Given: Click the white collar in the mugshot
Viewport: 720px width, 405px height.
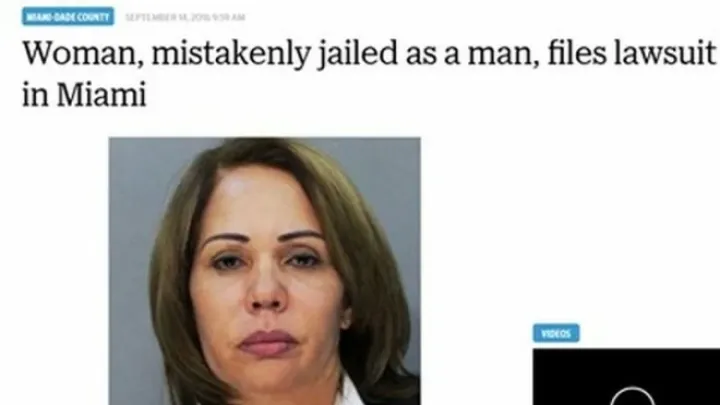Looking at the screenshot, I should 350,395.
